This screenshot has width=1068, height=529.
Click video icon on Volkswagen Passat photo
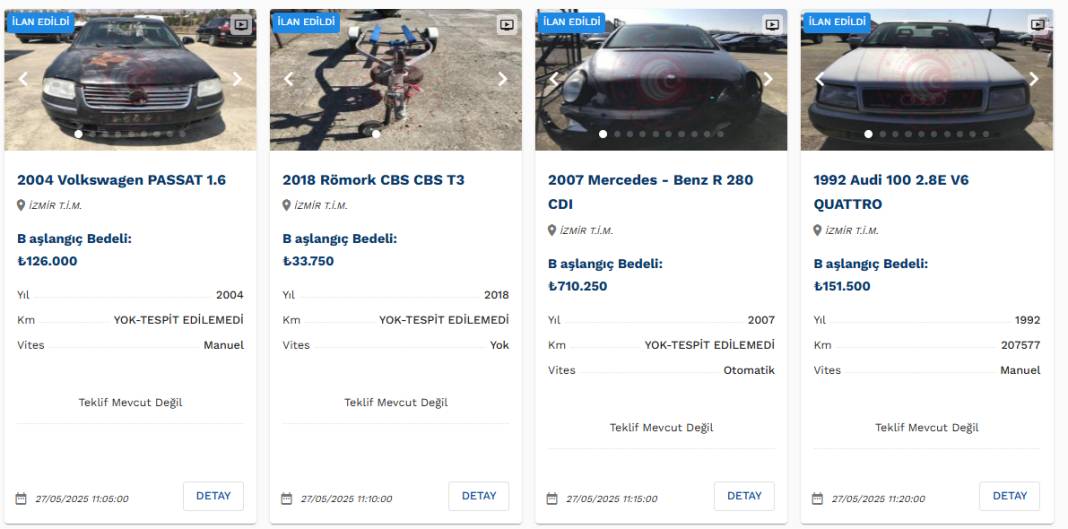pos(241,25)
